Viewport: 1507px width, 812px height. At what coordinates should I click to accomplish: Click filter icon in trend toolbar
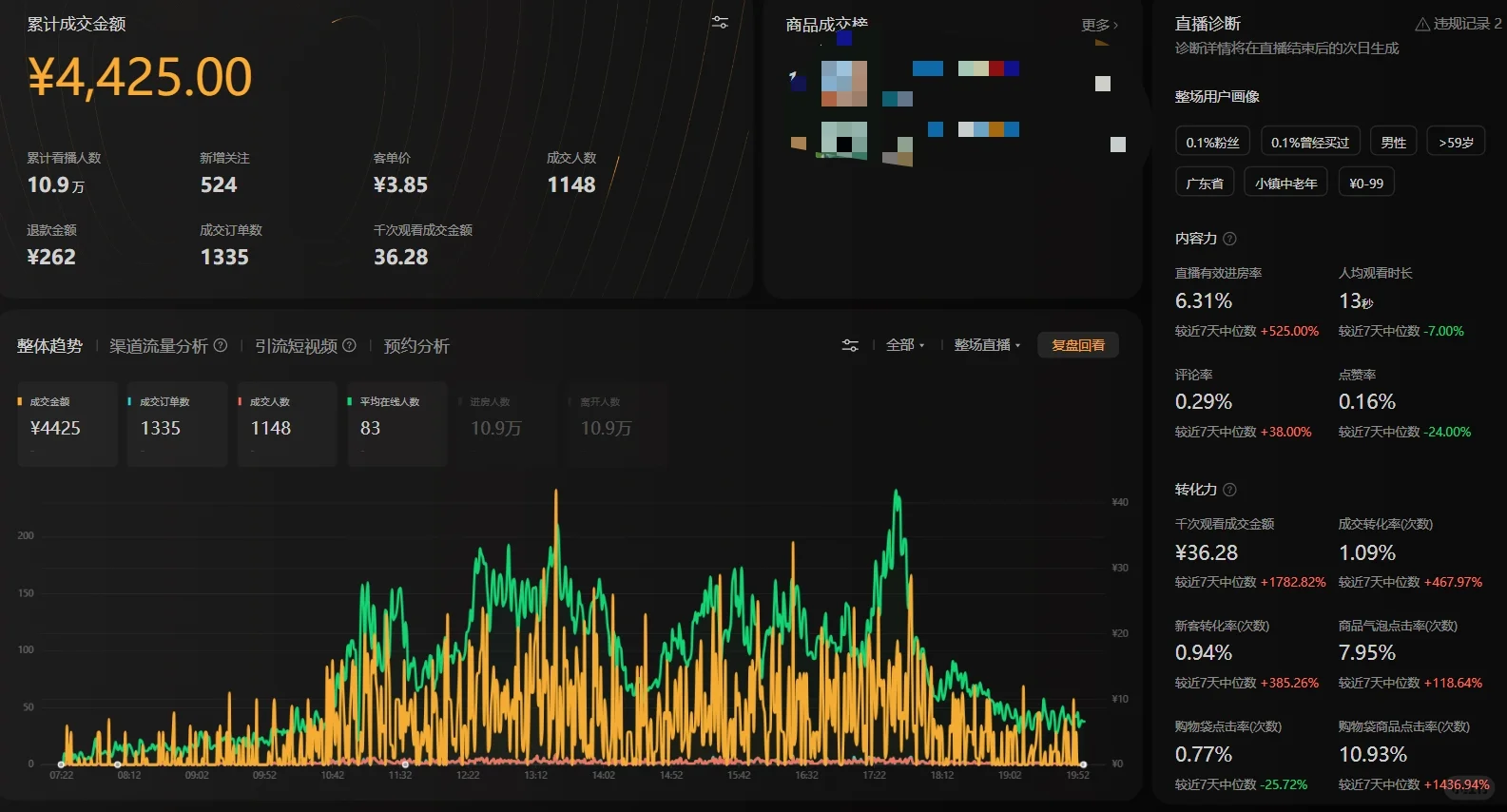(x=850, y=346)
